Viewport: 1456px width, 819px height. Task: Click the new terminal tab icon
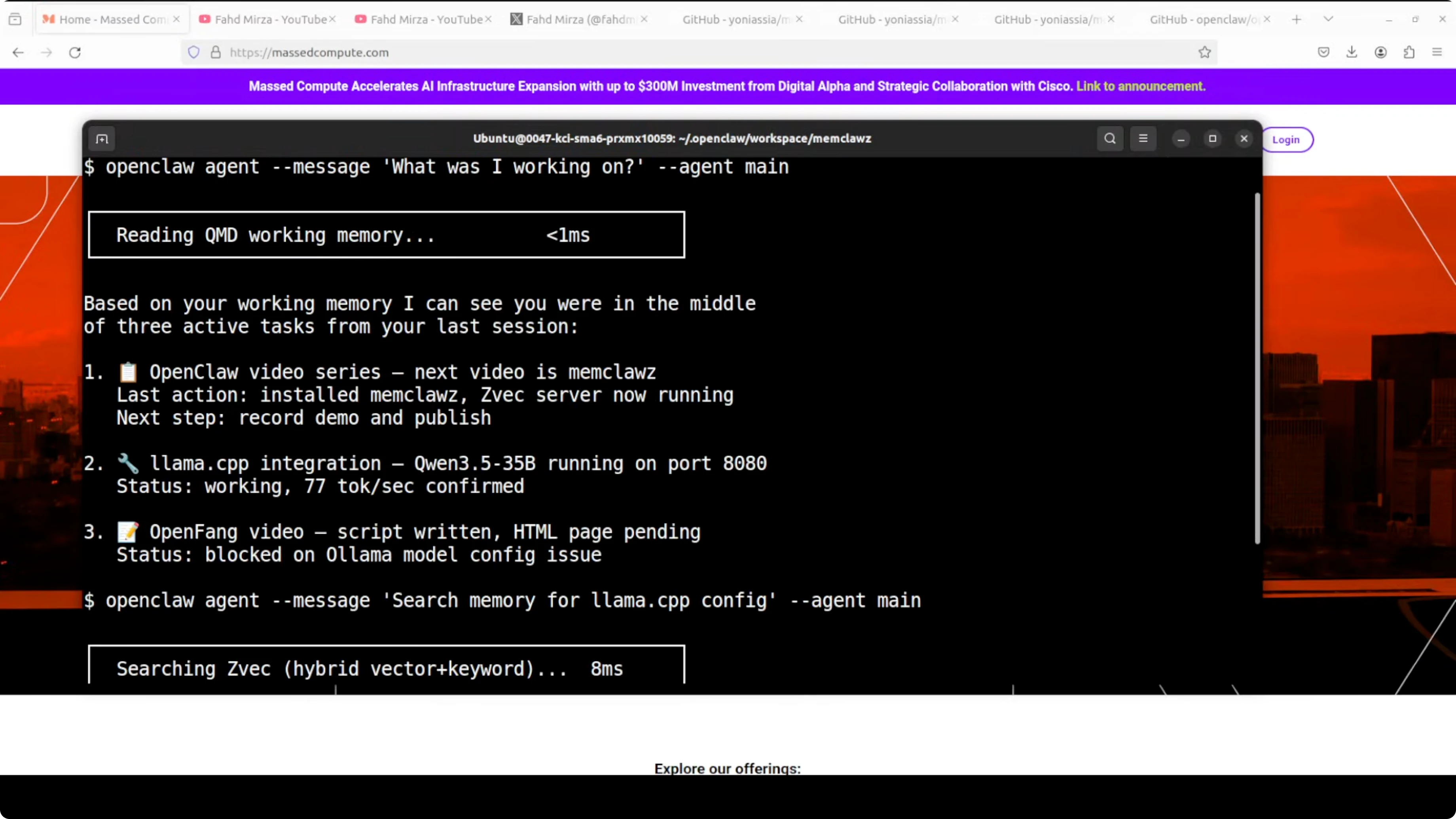[x=102, y=139]
